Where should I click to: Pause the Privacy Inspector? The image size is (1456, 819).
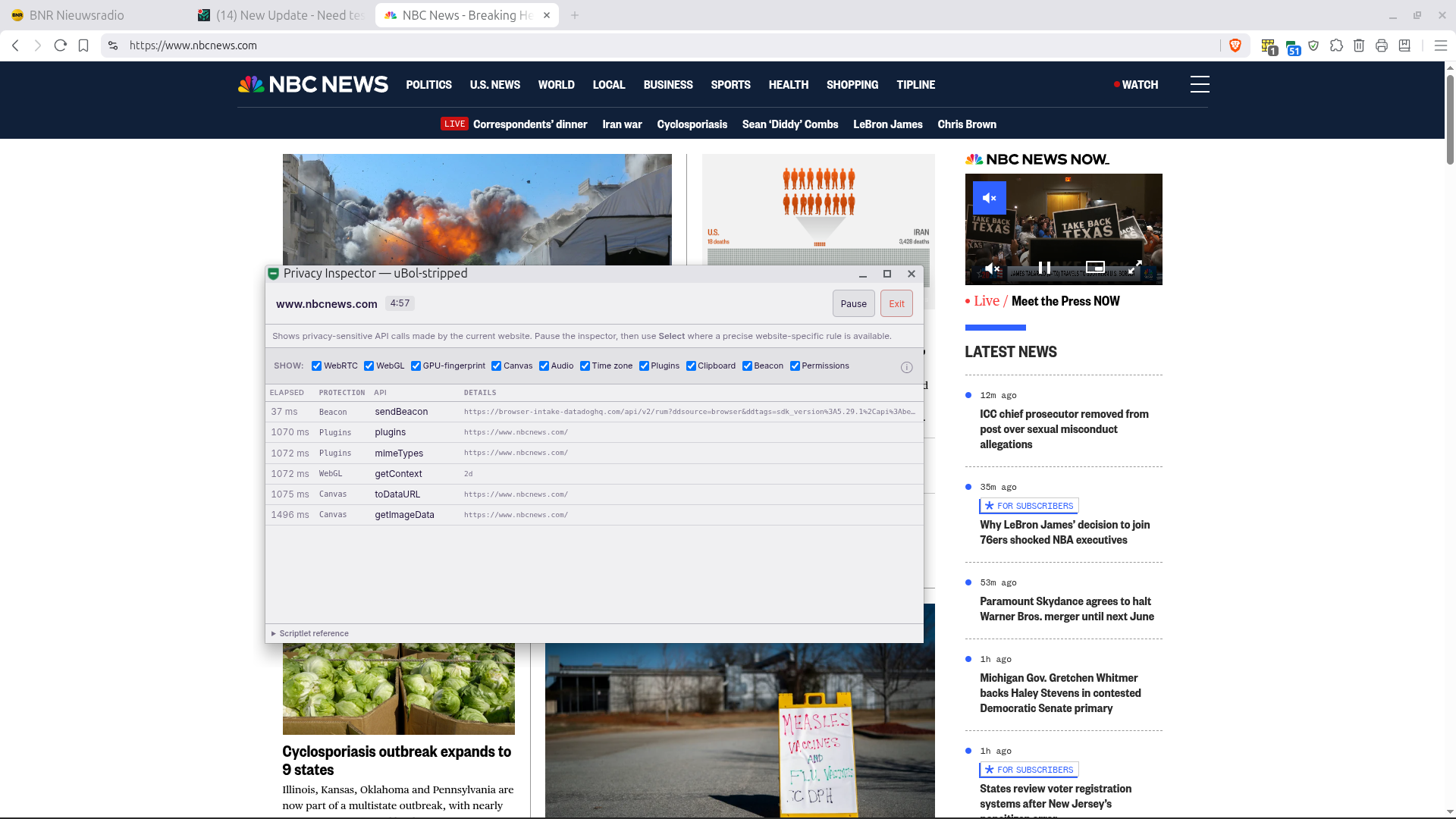[x=853, y=304]
